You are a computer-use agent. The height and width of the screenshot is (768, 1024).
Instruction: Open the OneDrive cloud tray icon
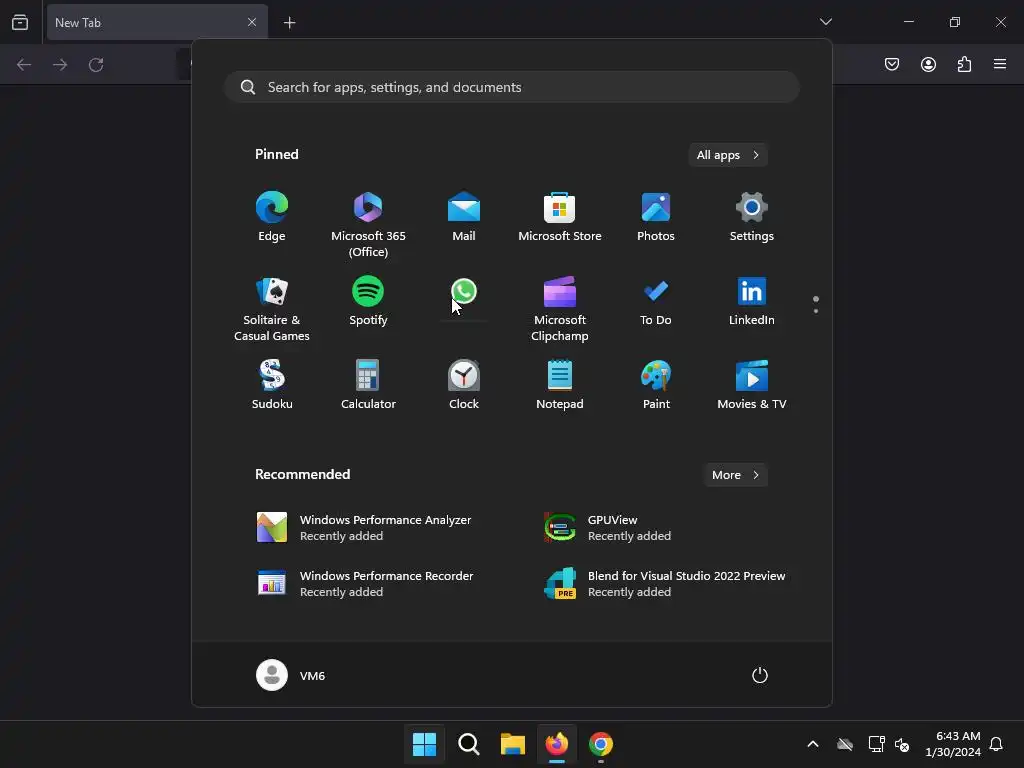click(845, 744)
